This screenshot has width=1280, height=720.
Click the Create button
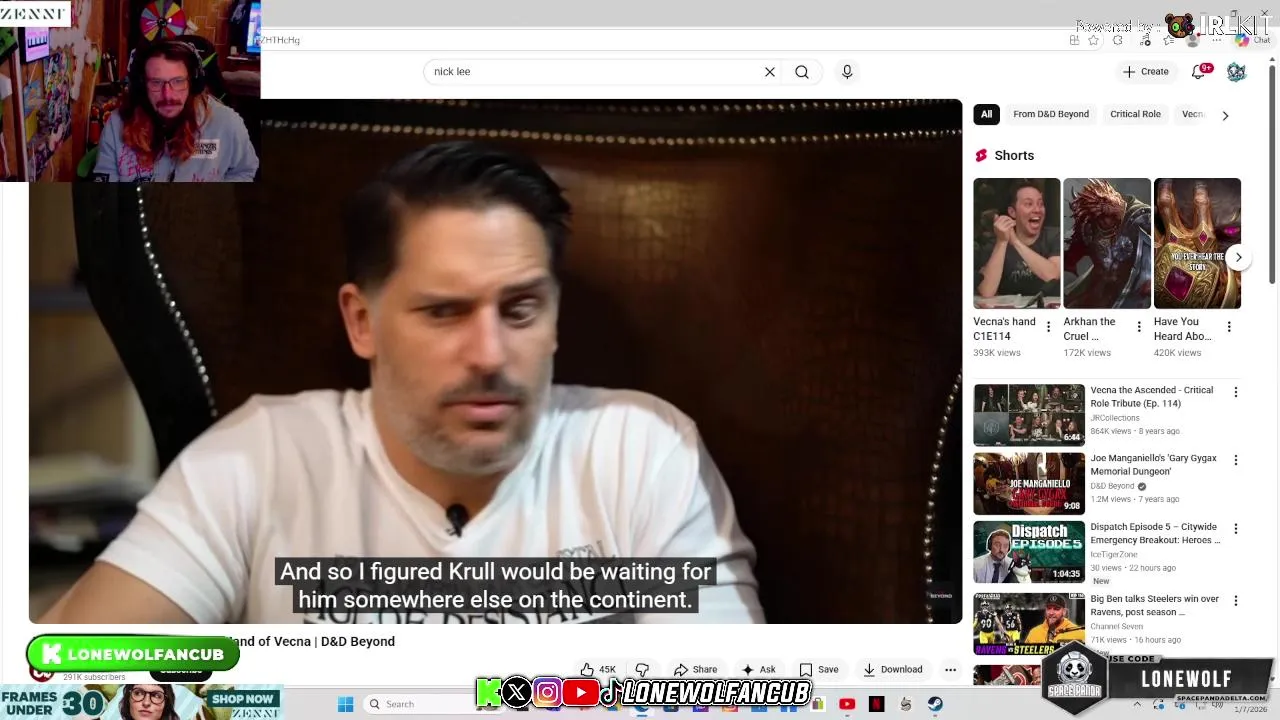click(1146, 72)
